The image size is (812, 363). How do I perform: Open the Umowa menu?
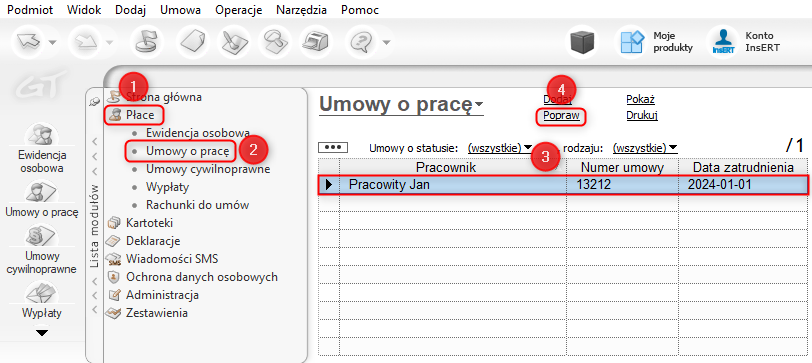[181, 10]
